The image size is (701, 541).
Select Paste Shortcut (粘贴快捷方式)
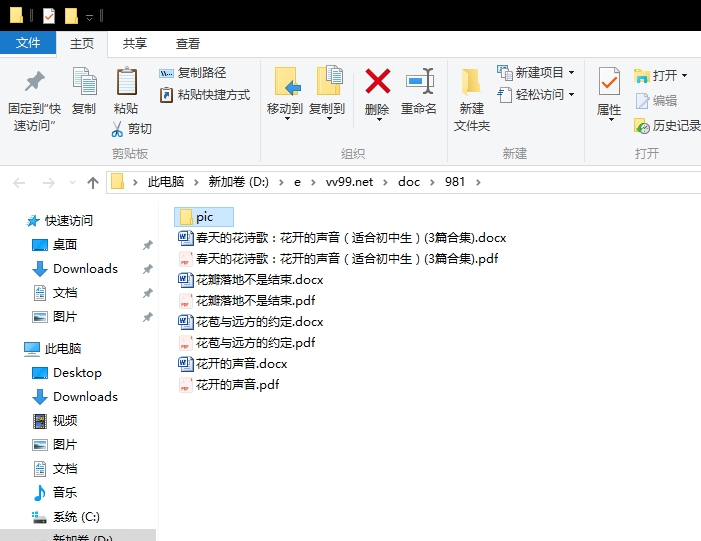pos(204,95)
